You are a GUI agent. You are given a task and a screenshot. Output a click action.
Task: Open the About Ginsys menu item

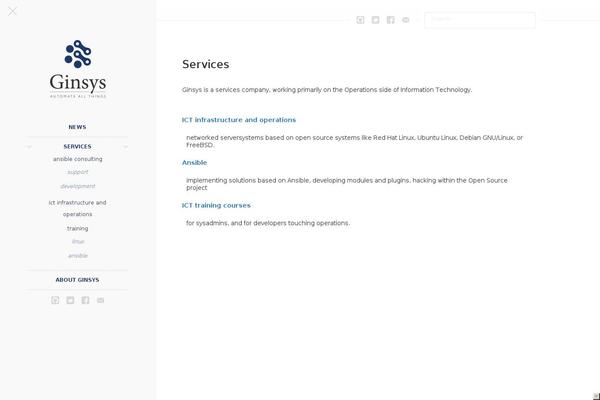(x=77, y=280)
